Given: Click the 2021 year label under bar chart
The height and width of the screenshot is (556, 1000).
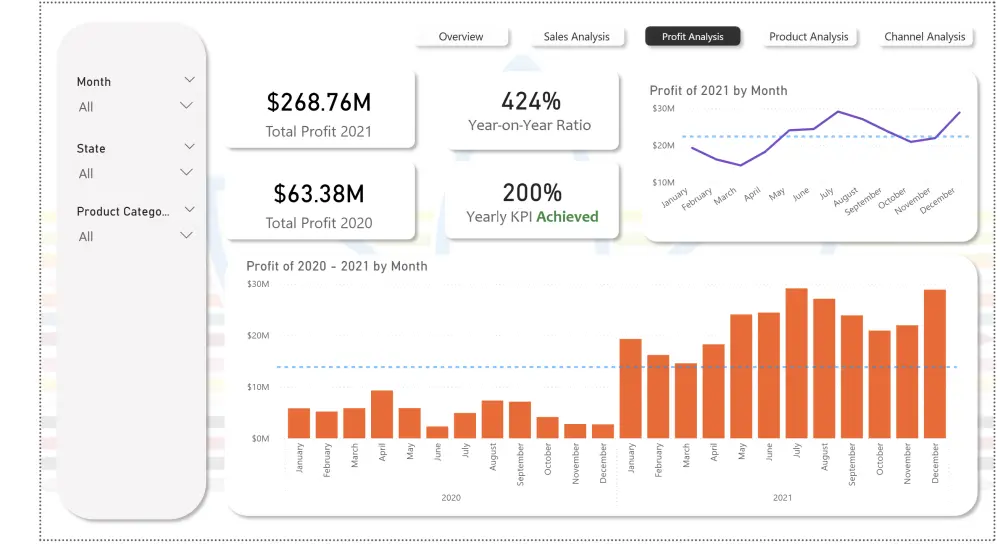Looking at the screenshot, I should pos(783,497).
